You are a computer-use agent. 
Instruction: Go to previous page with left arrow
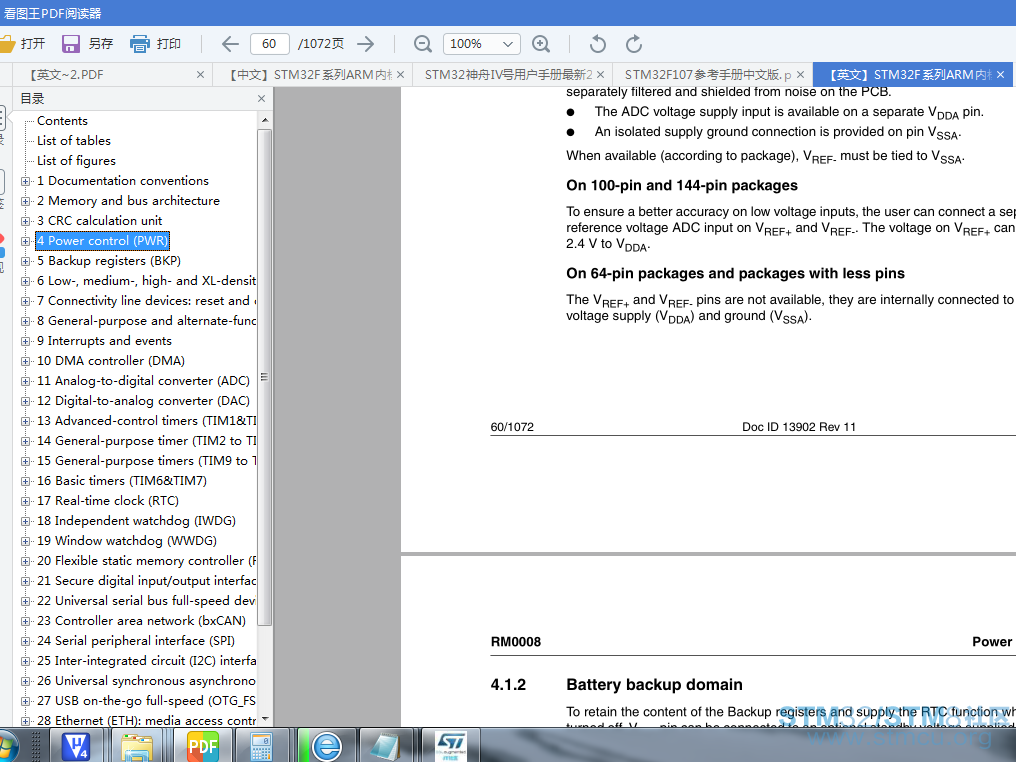tap(230, 44)
